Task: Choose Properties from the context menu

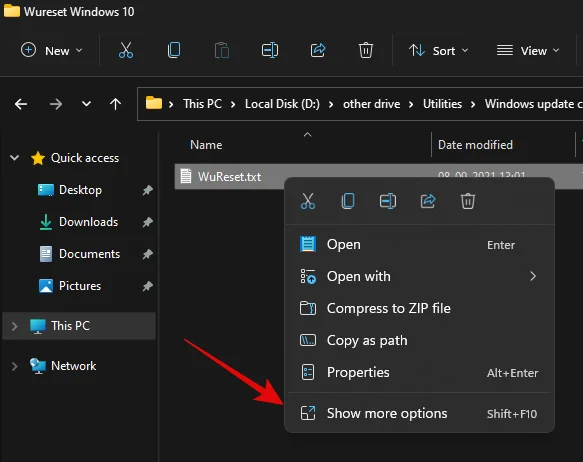Action: [x=419, y=372]
